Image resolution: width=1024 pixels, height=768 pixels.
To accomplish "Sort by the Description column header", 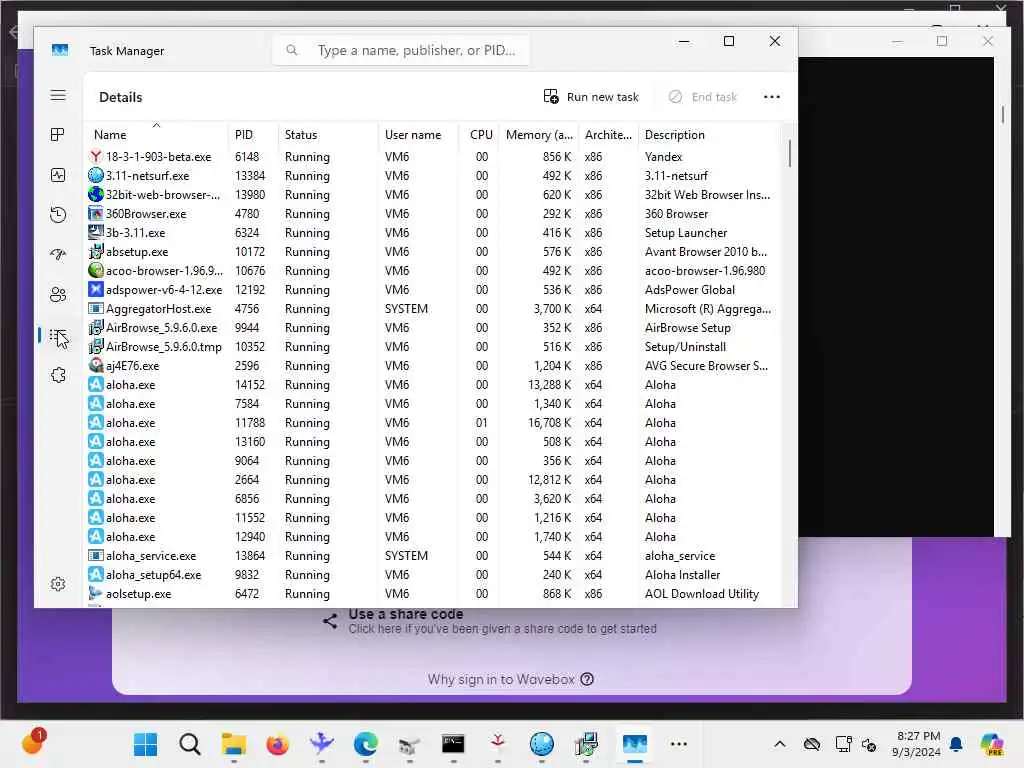I will (x=709, y=135).
